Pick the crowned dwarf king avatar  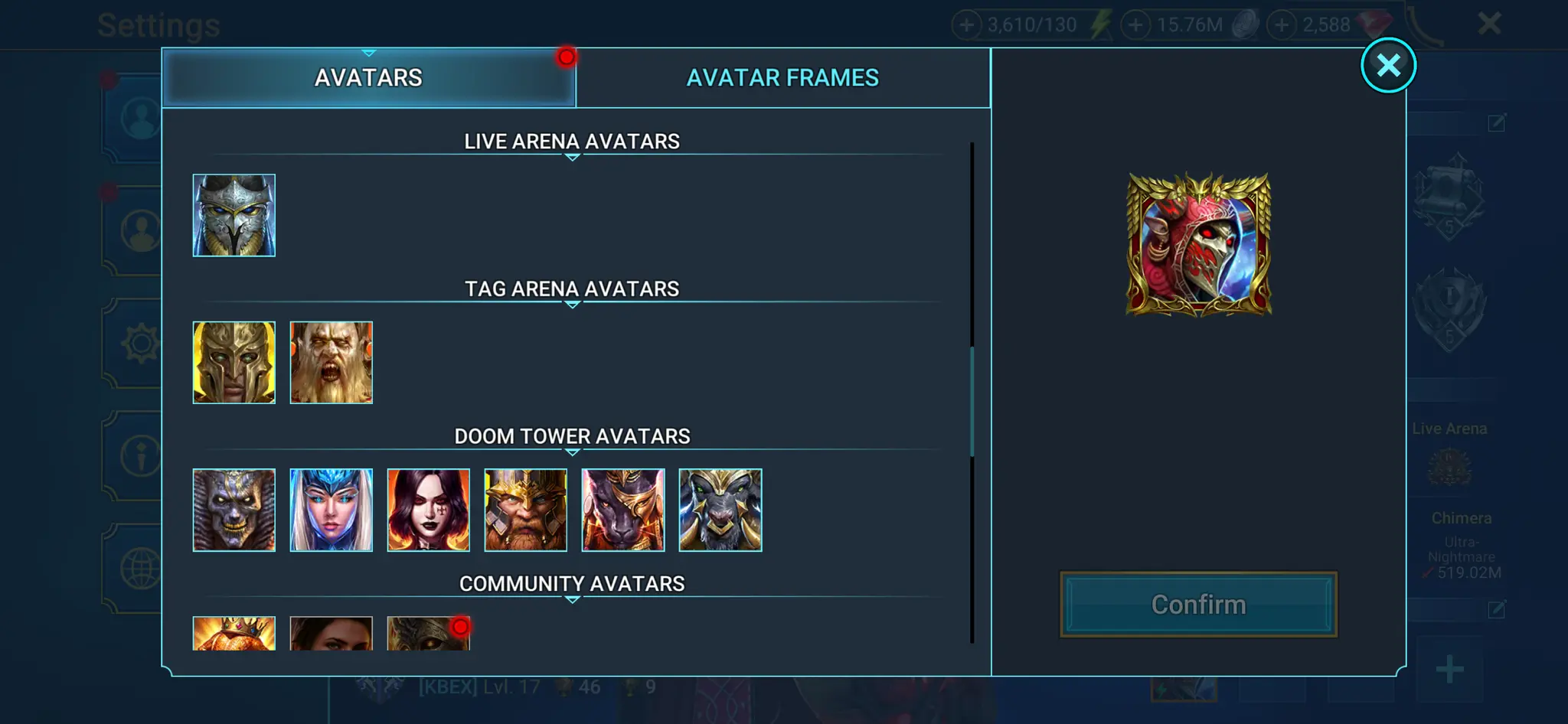(525, 510)
